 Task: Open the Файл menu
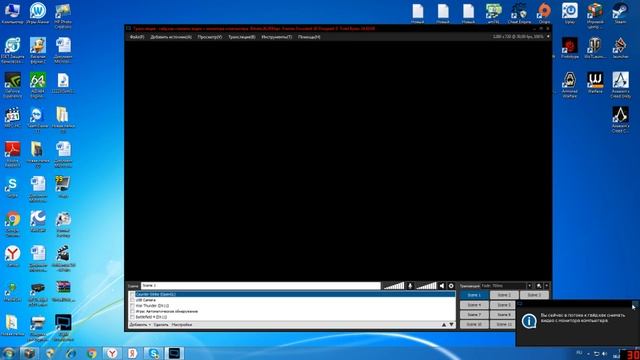[x=137, y=37]
